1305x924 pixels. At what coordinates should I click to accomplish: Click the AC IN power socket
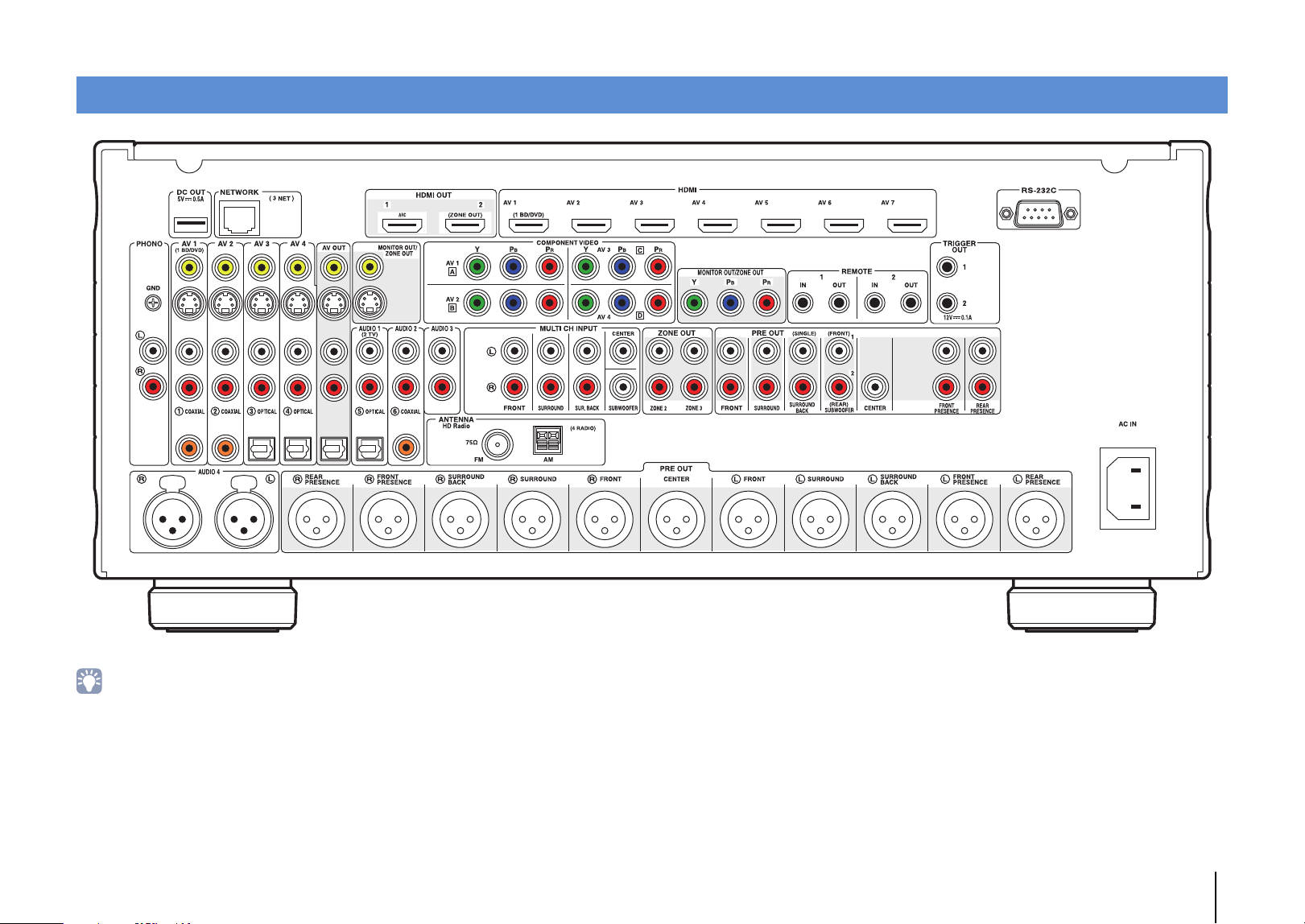pos(1128,489)
